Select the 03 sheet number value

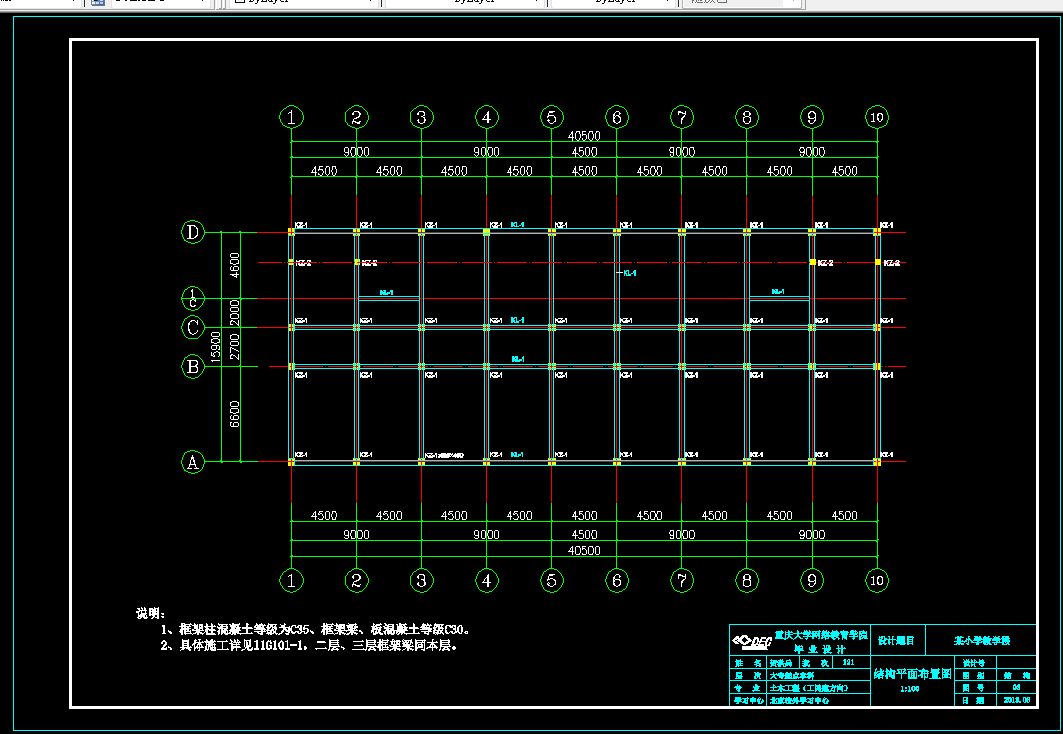click(1016, 687)
